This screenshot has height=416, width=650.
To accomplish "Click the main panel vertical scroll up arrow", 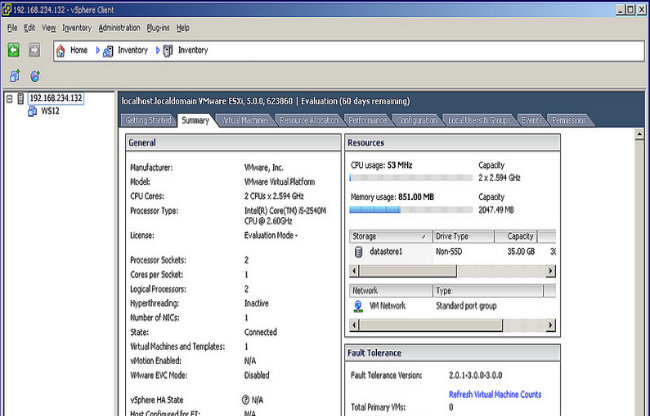I will [x=639, y=134].
